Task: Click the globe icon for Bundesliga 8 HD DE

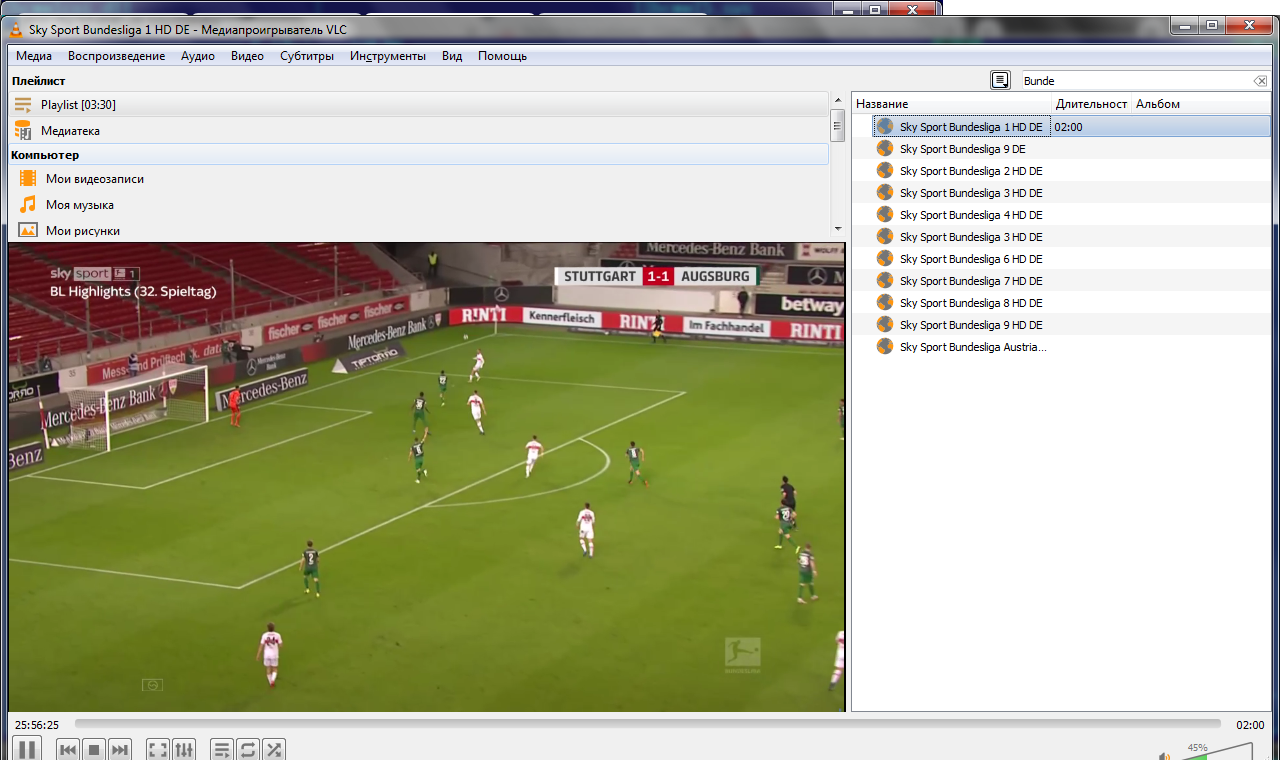Action: click(885, 303)
